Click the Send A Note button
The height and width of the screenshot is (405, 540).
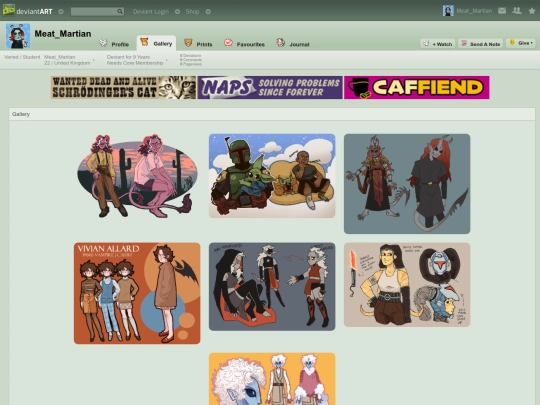481,44
